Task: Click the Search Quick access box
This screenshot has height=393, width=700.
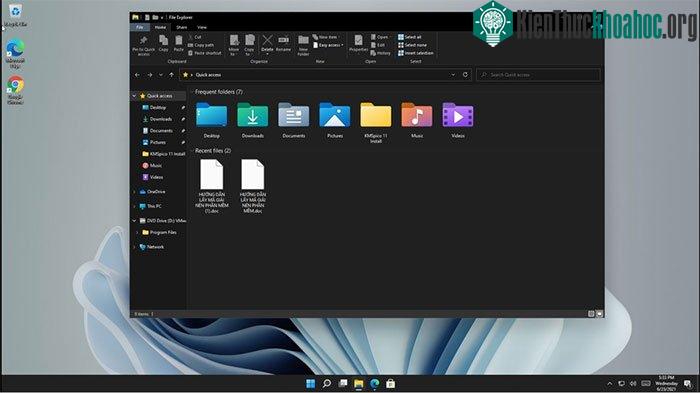Action: click(x=538, y=75)
